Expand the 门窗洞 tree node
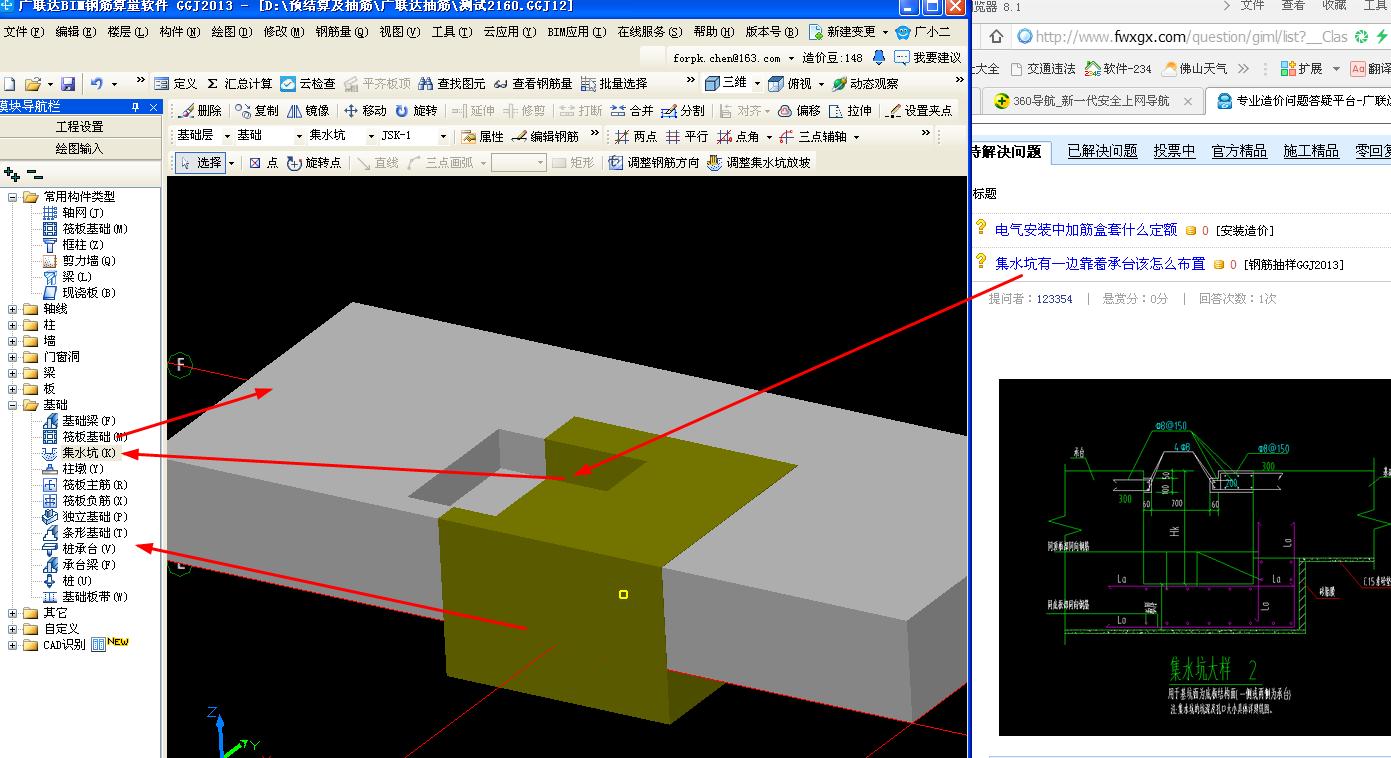The height and width of the screenshot is (758, 1391). [14, 357]
